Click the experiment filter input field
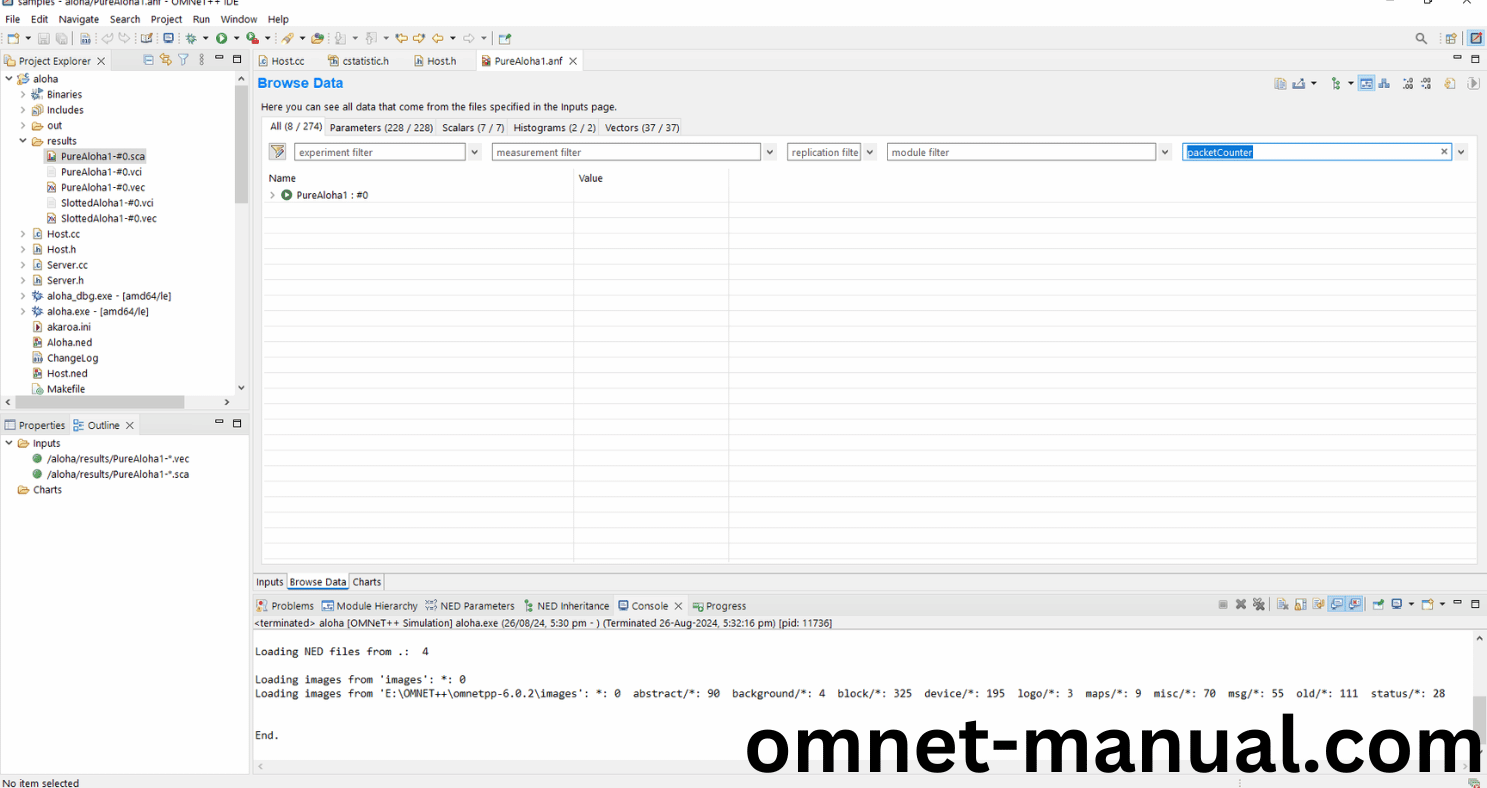Viewport: 1487px width, 788px height. tap(380, 152)
